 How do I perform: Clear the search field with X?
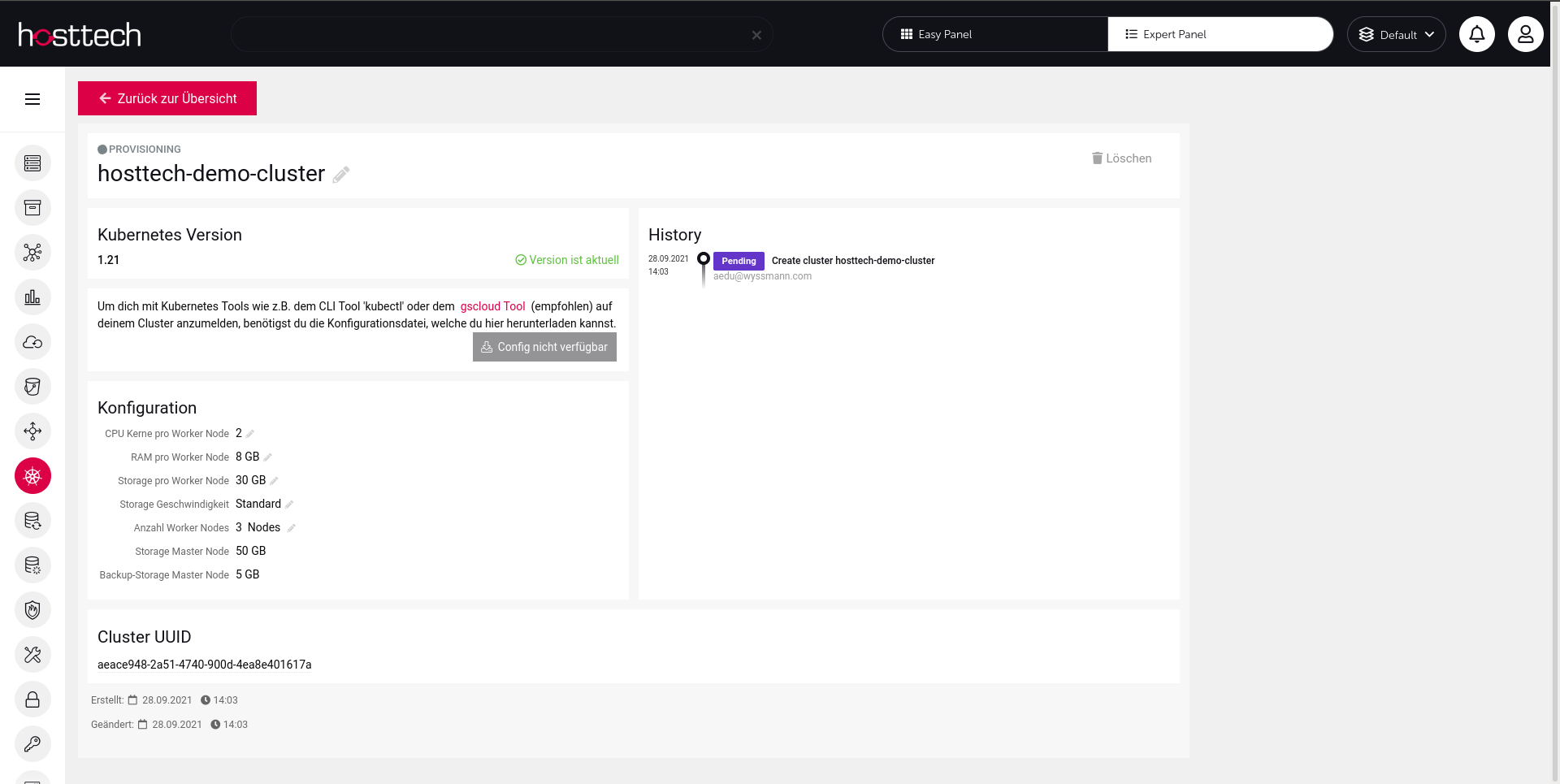(x=756, y=35)
